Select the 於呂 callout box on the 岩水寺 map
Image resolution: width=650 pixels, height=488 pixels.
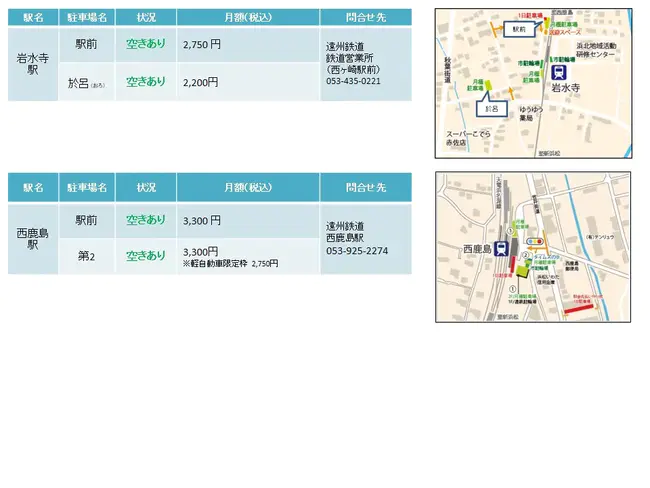pyautogui.click(x=491, y=109)
